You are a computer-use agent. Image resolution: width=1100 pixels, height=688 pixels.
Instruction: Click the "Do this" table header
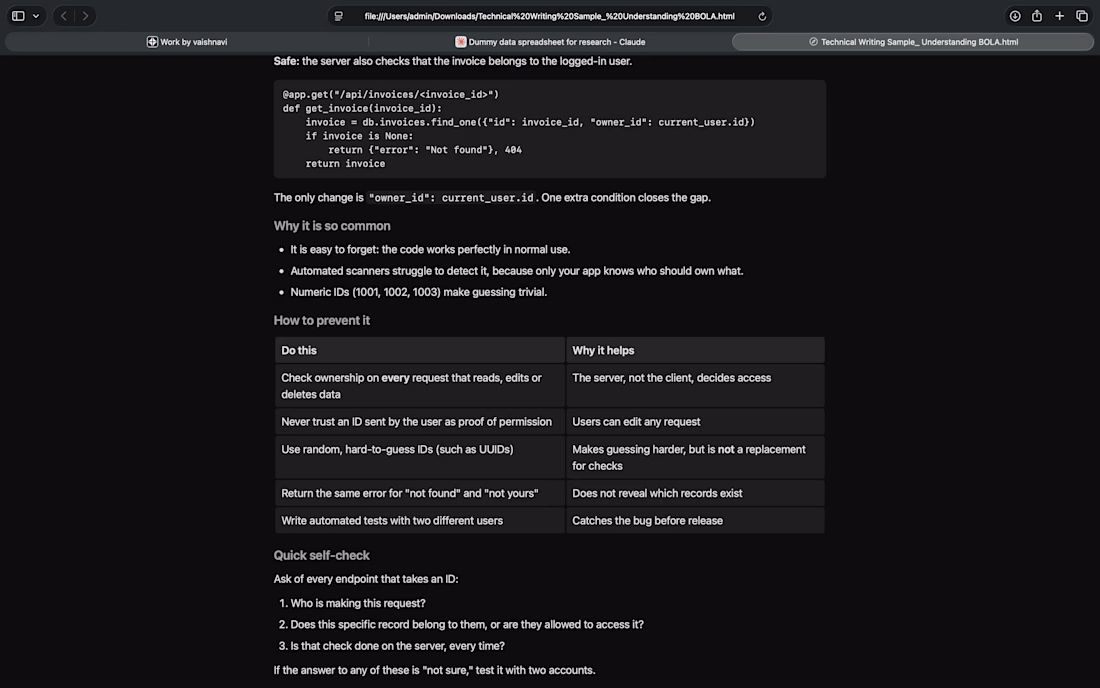(x=420, y=350)
